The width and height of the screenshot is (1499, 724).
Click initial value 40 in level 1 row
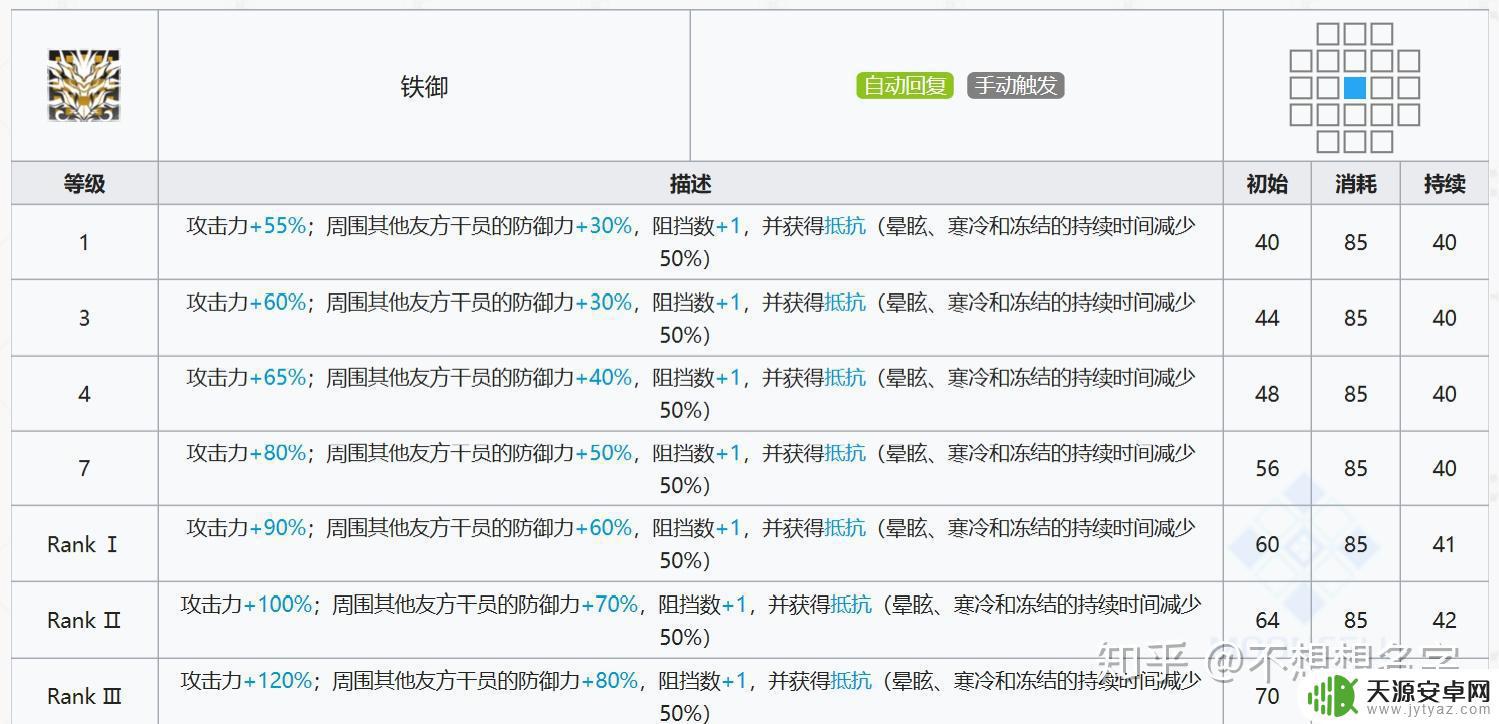1267,242
